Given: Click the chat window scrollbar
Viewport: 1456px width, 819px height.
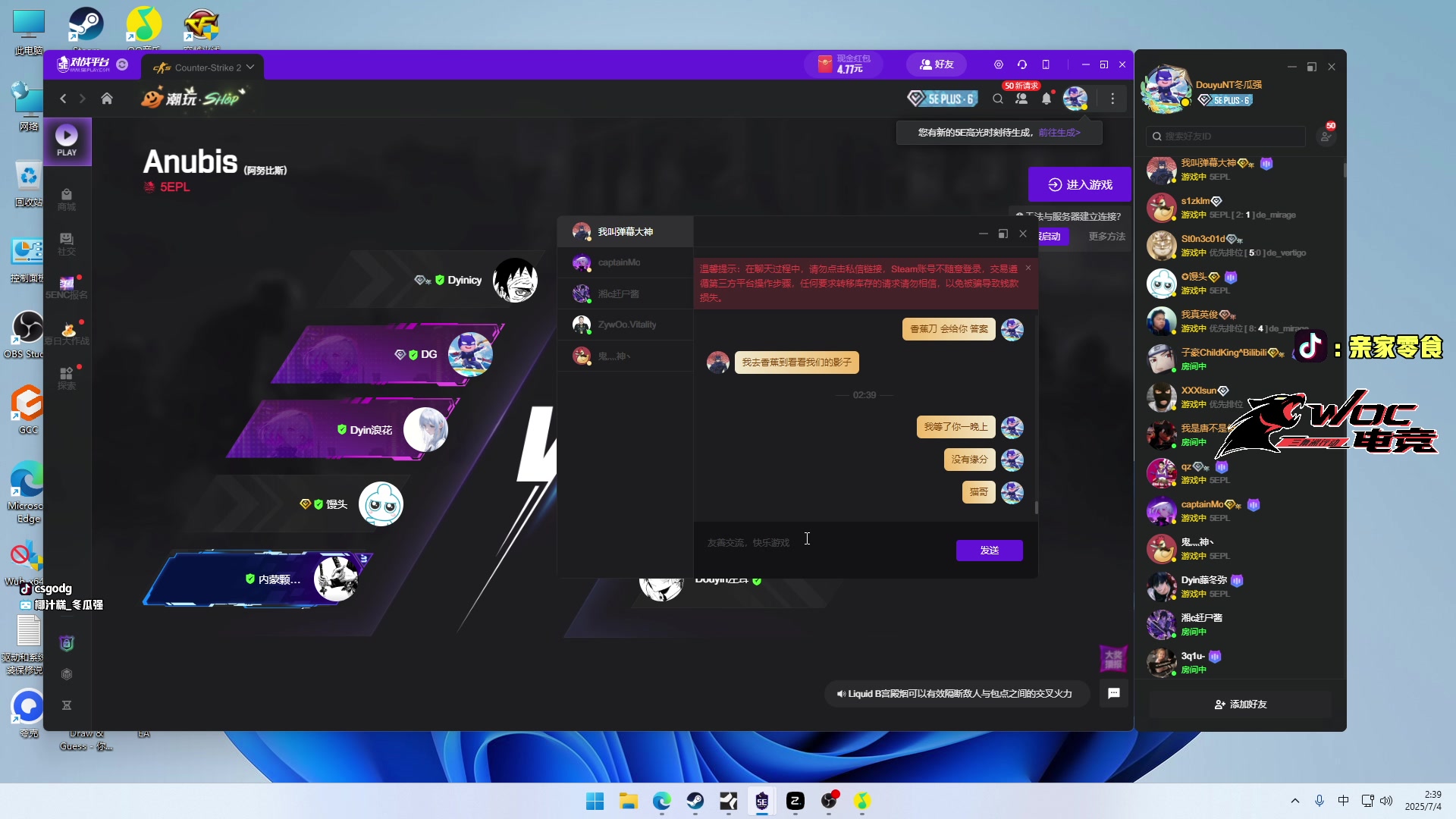Looking at the screenshot, I should (x=1036, y=507).
